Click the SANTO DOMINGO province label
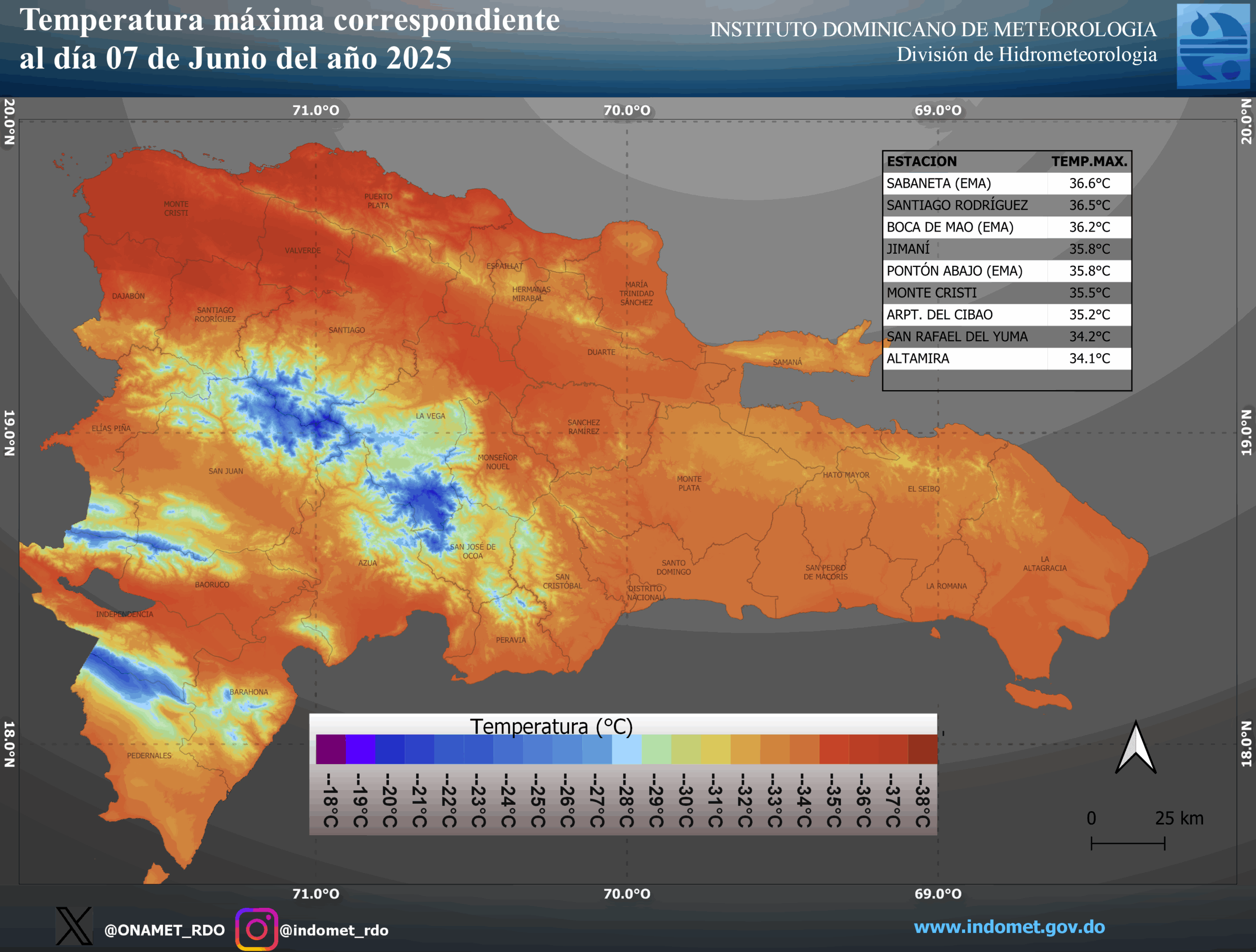The image size is (1256, 952). tap(674, 567)
